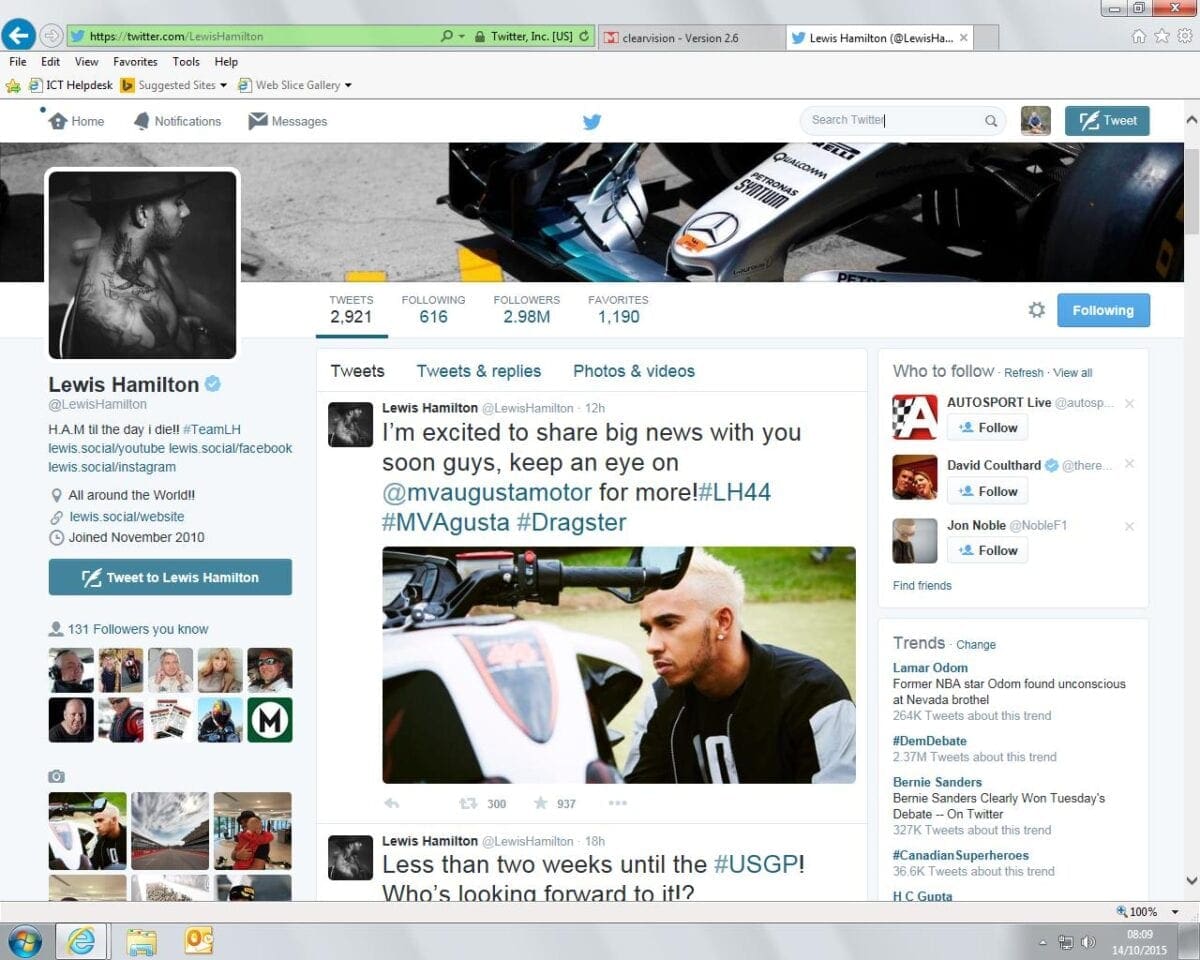Click Tweet to Lewis Hamilton button
The image size is (1200, 960).
(170, 577)
